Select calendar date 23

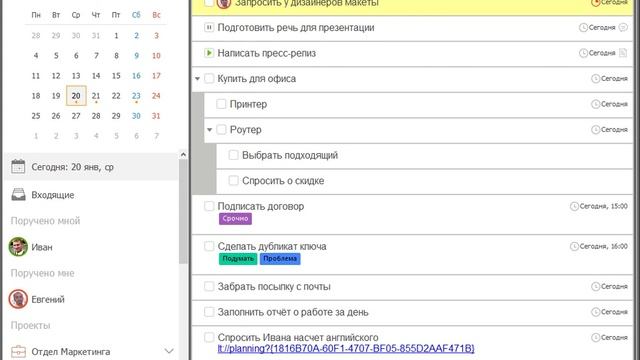point(136,96)
